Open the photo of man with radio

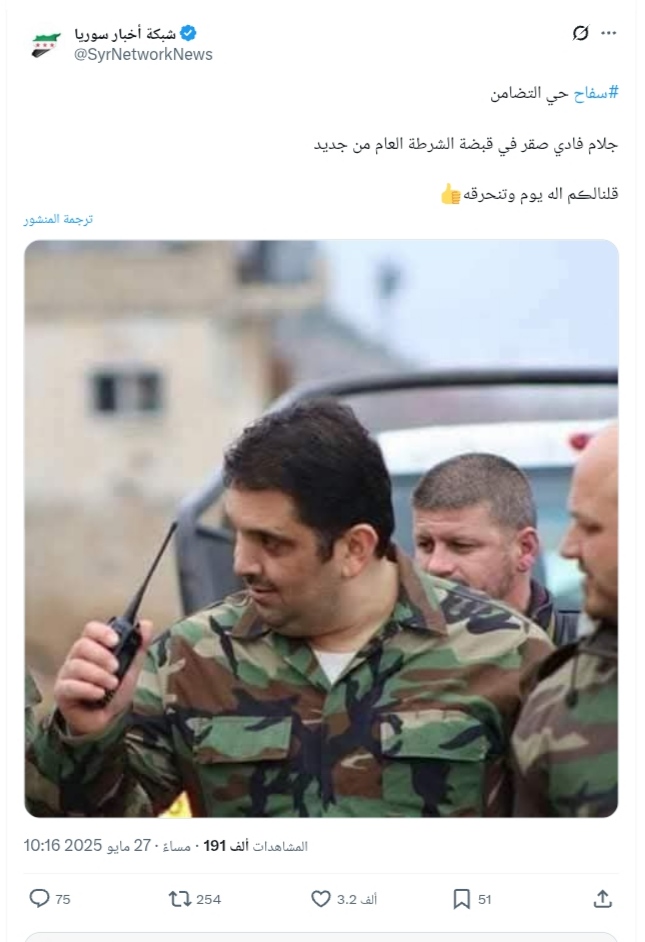tap(321, 529)
